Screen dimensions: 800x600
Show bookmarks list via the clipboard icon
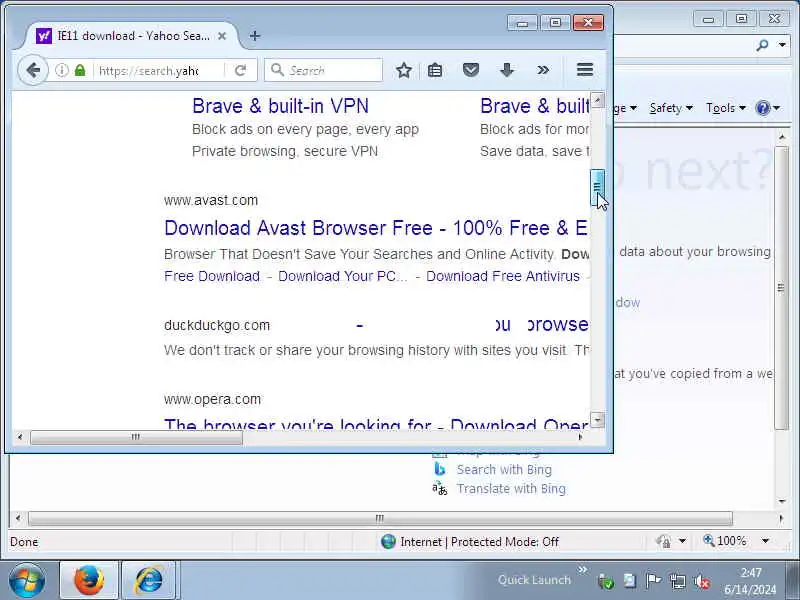[x=435, y=70]
